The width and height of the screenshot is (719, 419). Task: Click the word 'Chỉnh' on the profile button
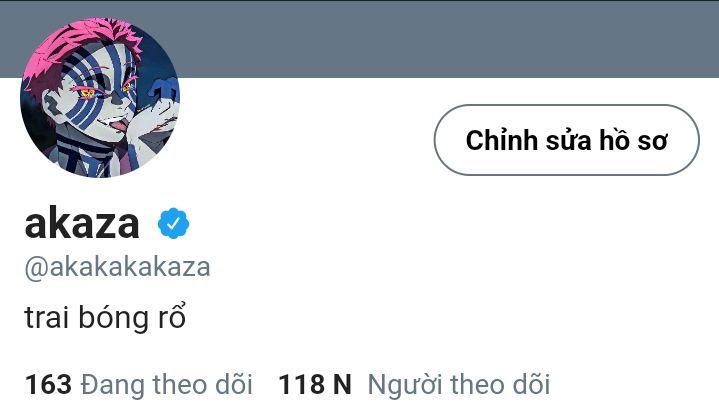pos(502,140)
